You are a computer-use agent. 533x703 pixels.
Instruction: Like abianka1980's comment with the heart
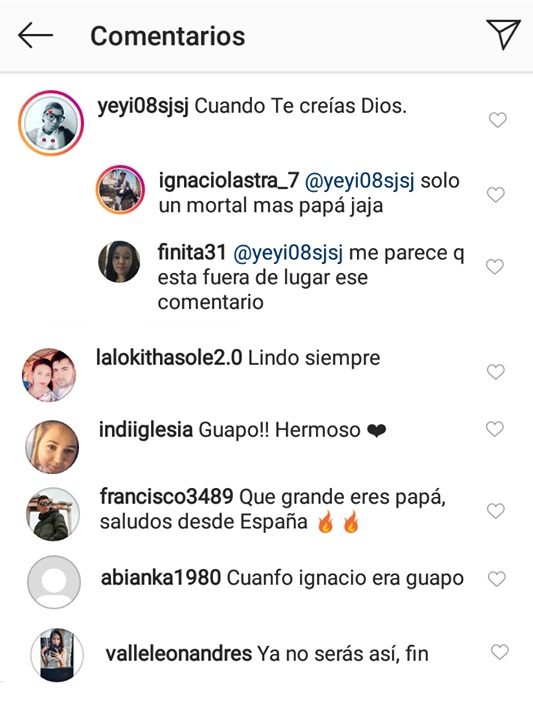click(x=497, y=579)
